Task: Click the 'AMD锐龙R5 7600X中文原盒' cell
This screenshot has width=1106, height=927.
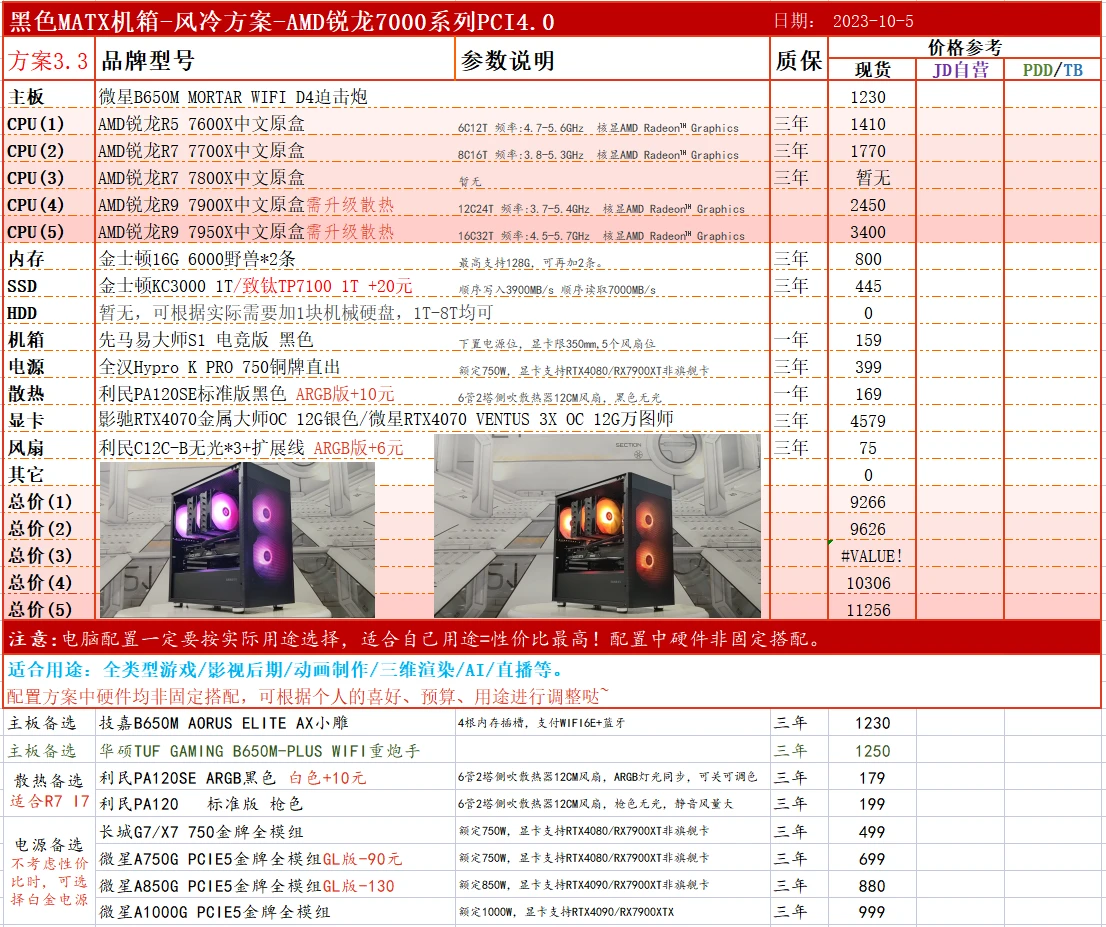Action: [201, 123]
